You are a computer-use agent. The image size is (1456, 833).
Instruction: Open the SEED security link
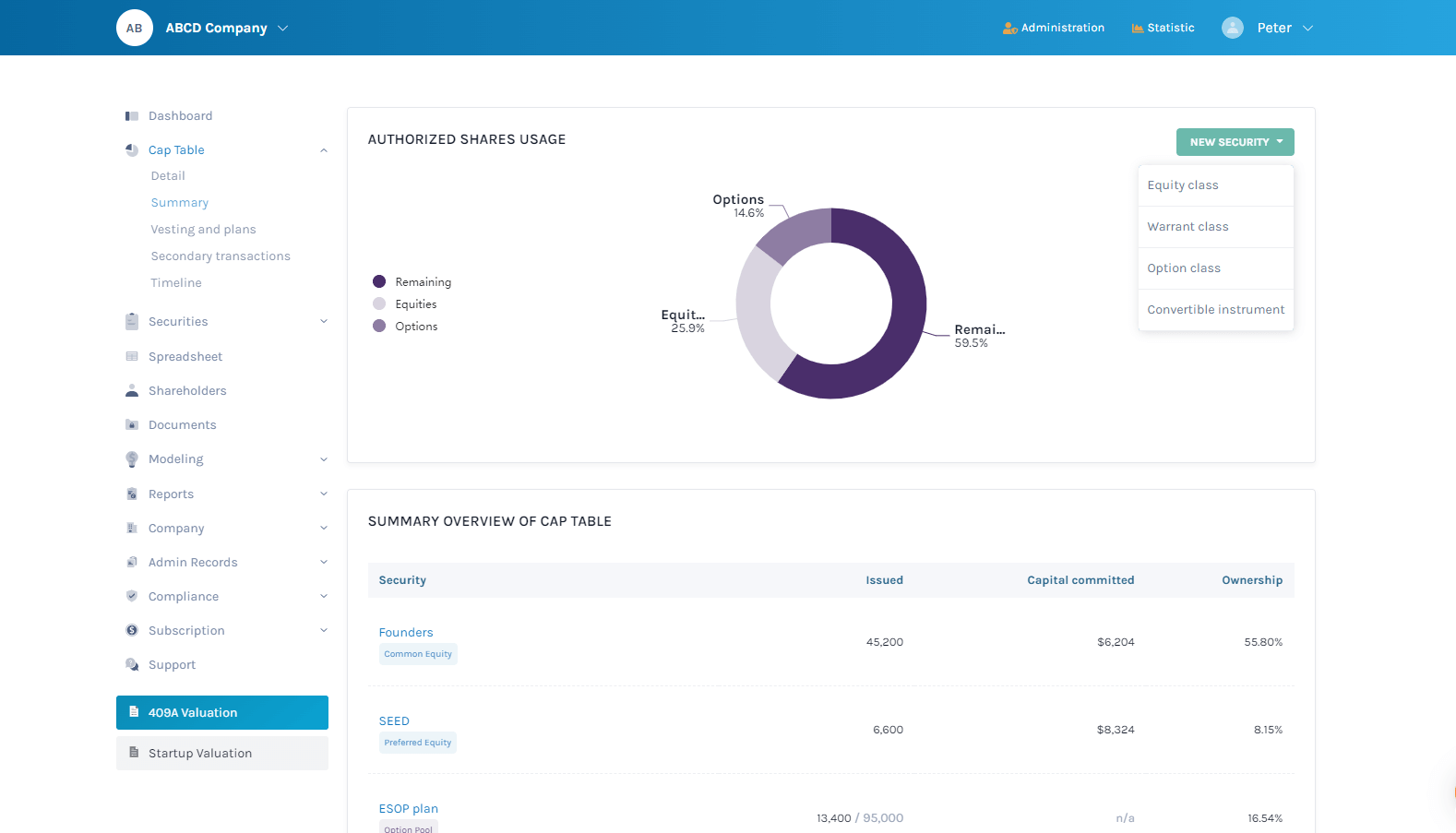[x=394, y=721]
